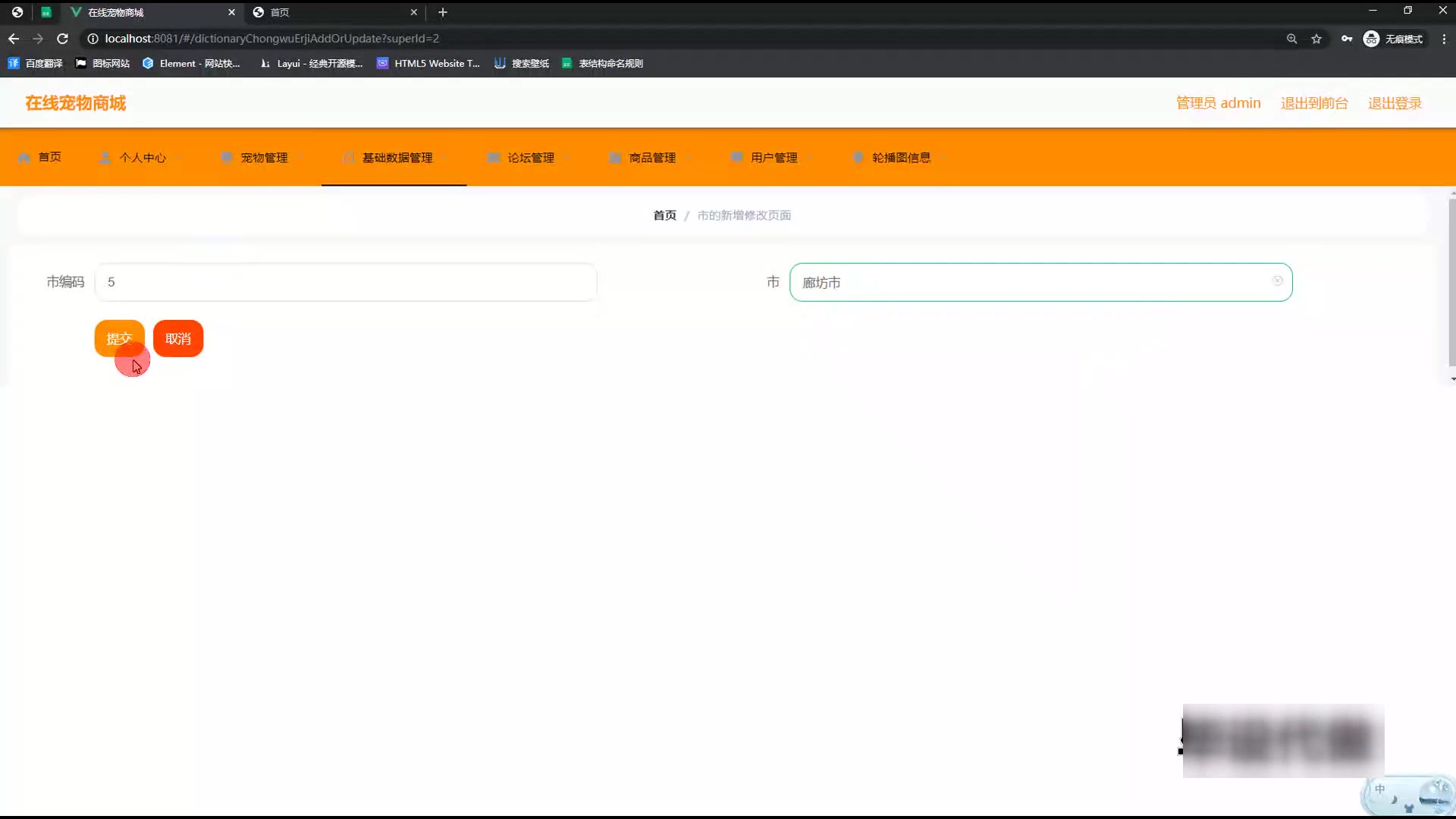Image resolution: width=1456 pixels, height=819 pixels.
Task: Switch to the 在线宠物商城 browser tab
Action: (152, 12)
